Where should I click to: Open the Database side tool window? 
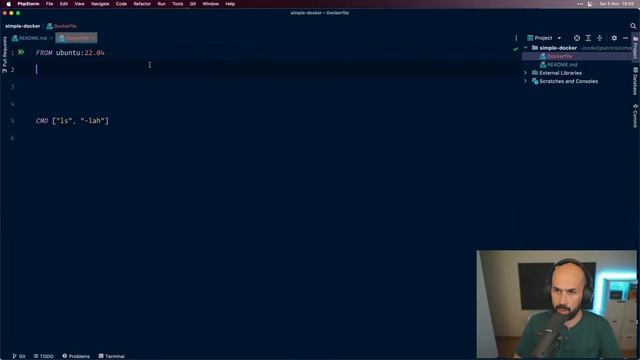tap(635, 81)
